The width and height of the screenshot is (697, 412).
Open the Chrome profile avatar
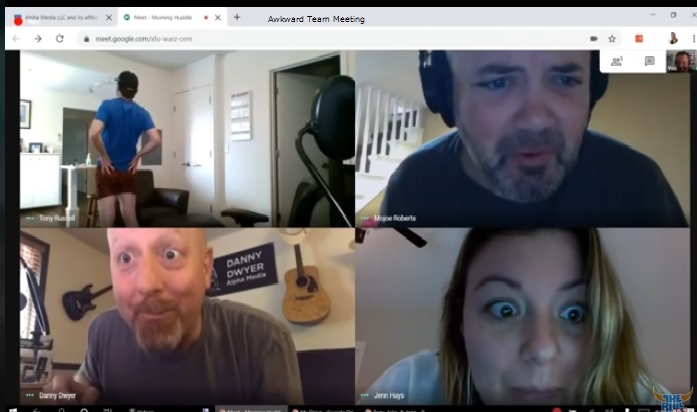pos(673,38)
